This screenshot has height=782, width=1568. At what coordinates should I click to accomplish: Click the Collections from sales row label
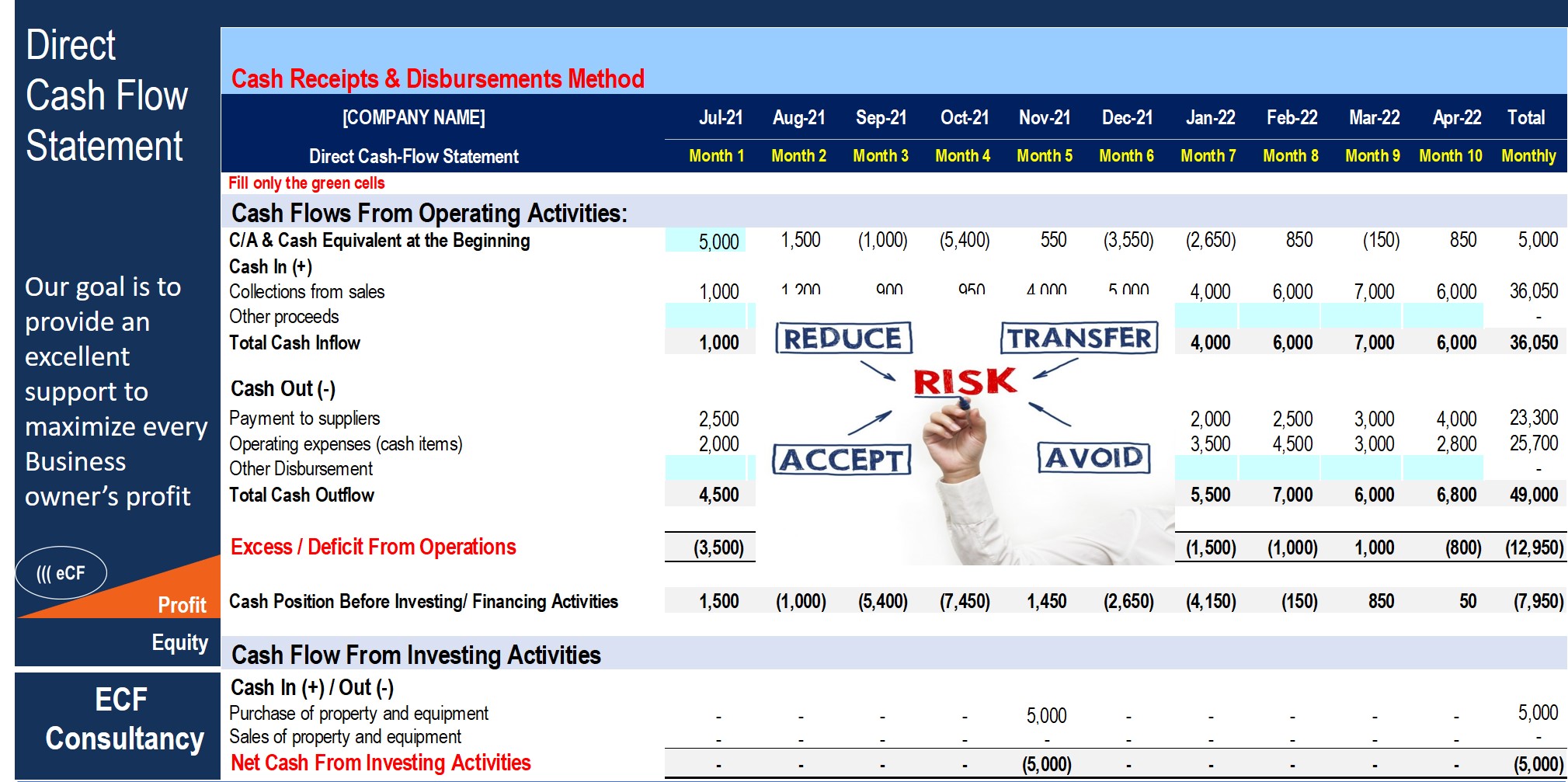tap(307, 291)
